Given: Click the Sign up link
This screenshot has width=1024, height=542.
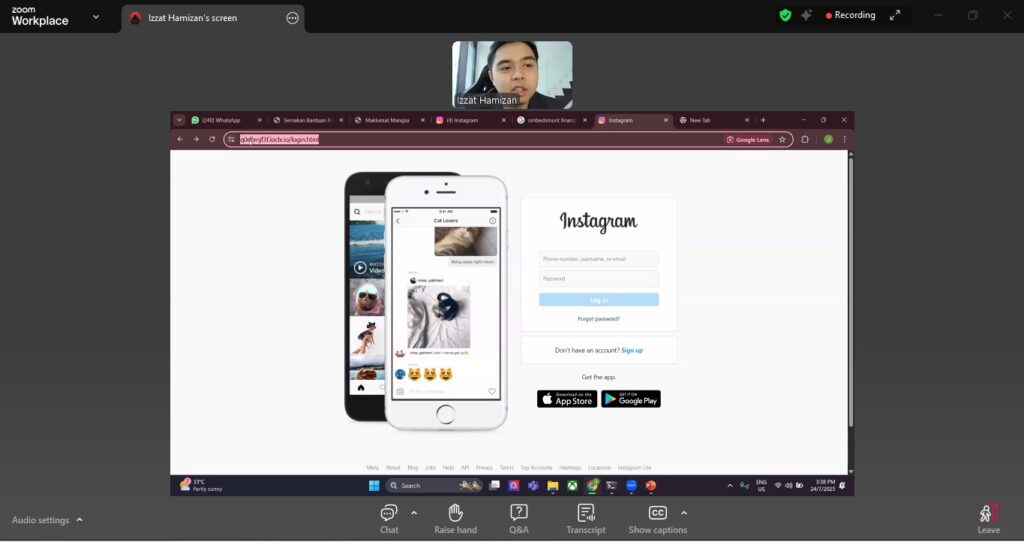Looking at the screenshot, I should click(x=632, y=350).
